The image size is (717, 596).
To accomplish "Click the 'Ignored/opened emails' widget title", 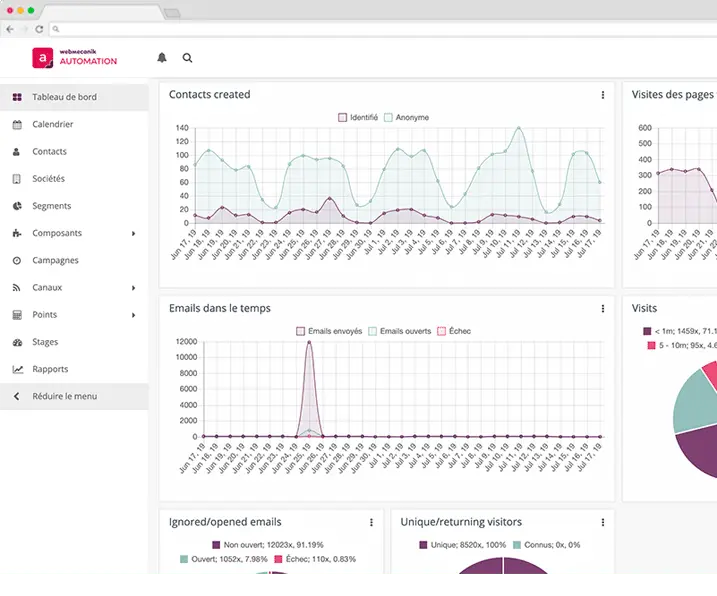I will click(x=225, y=522).
